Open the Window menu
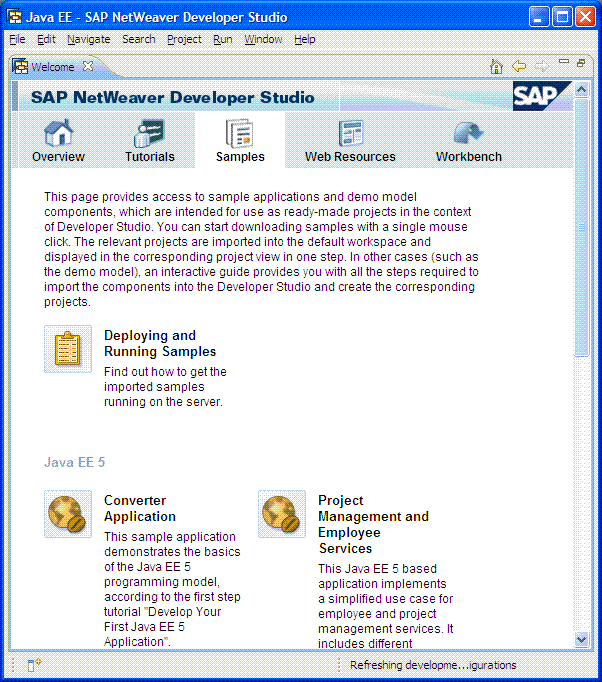This screenshot has height=682, width=602. [263, 39]
